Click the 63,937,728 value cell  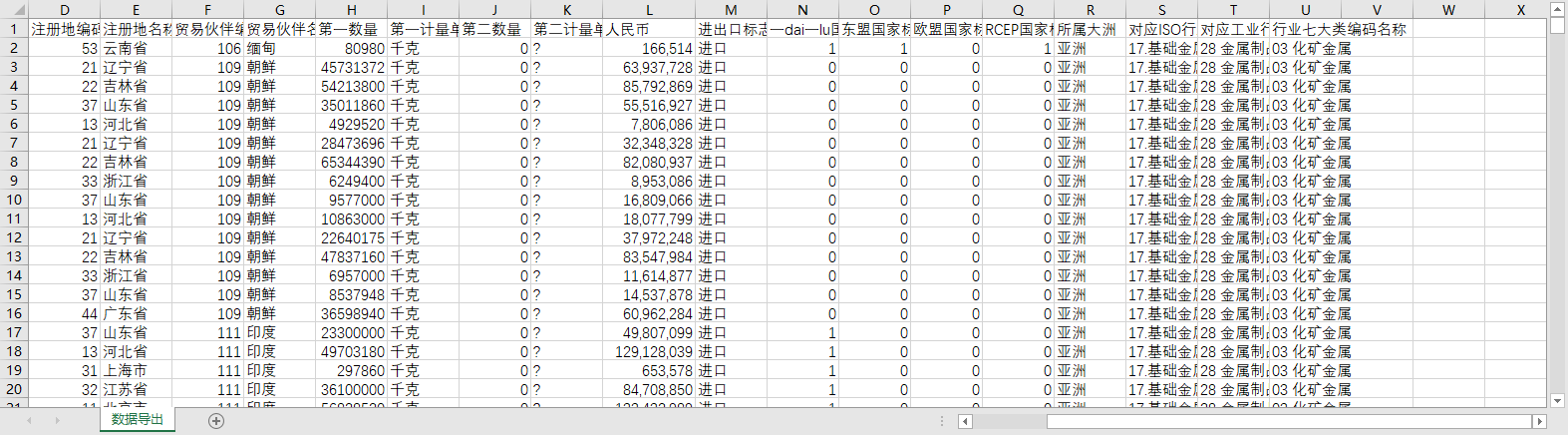click(x=649, y=67)
